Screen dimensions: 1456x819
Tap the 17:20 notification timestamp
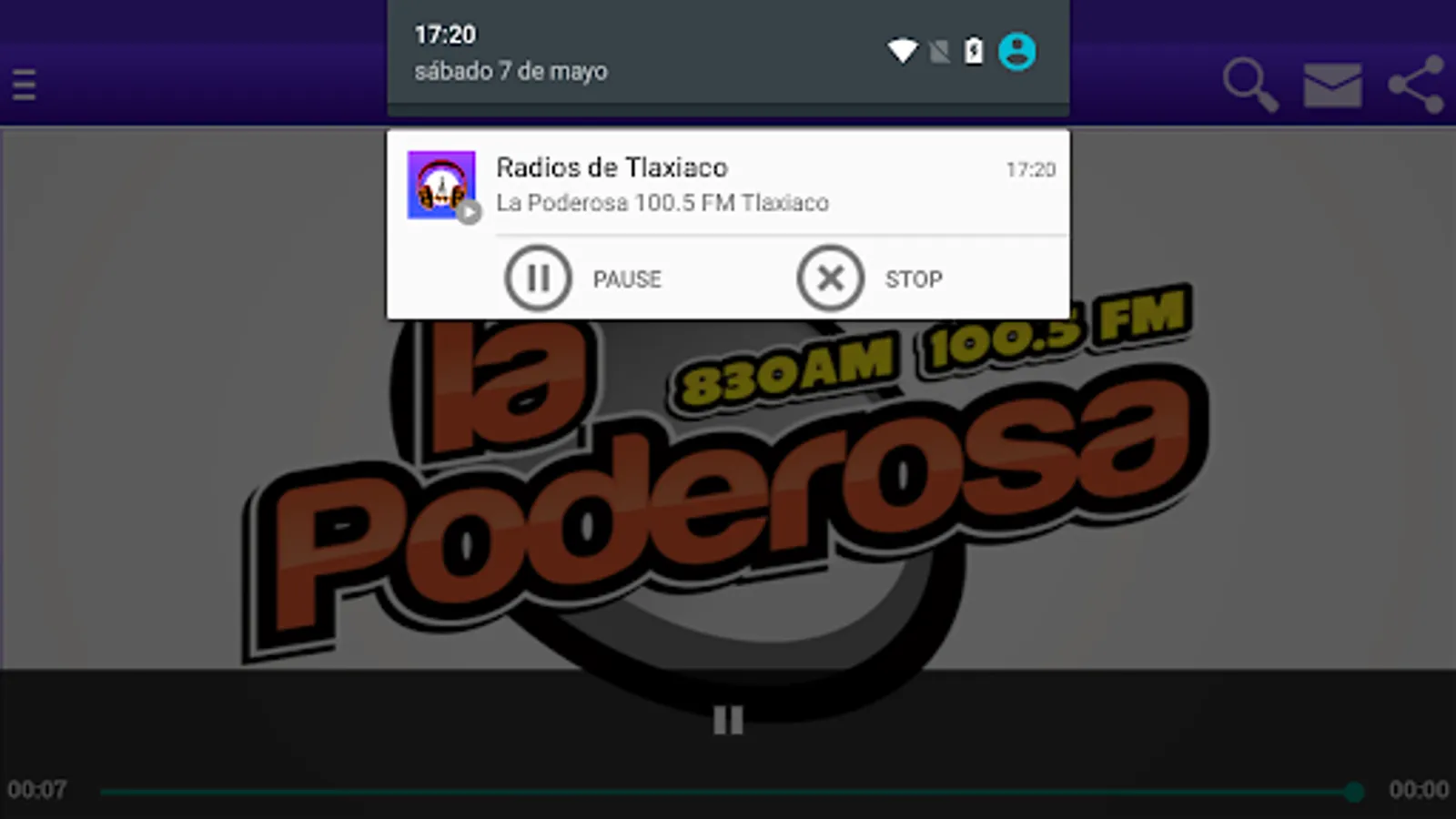1030,169
